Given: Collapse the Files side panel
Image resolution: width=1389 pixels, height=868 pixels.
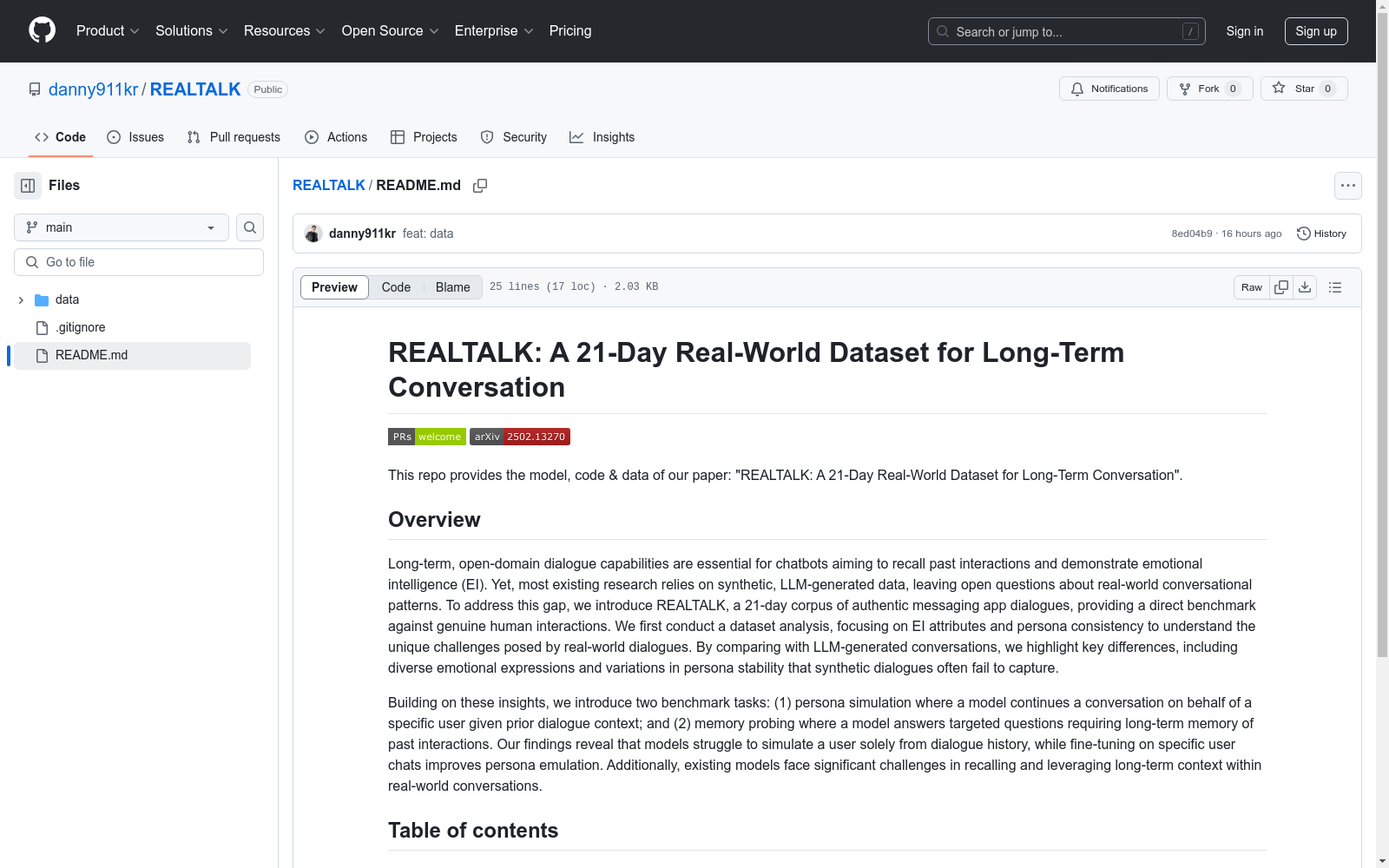Looking at the screenshot, I should click(x=28, y=186).
